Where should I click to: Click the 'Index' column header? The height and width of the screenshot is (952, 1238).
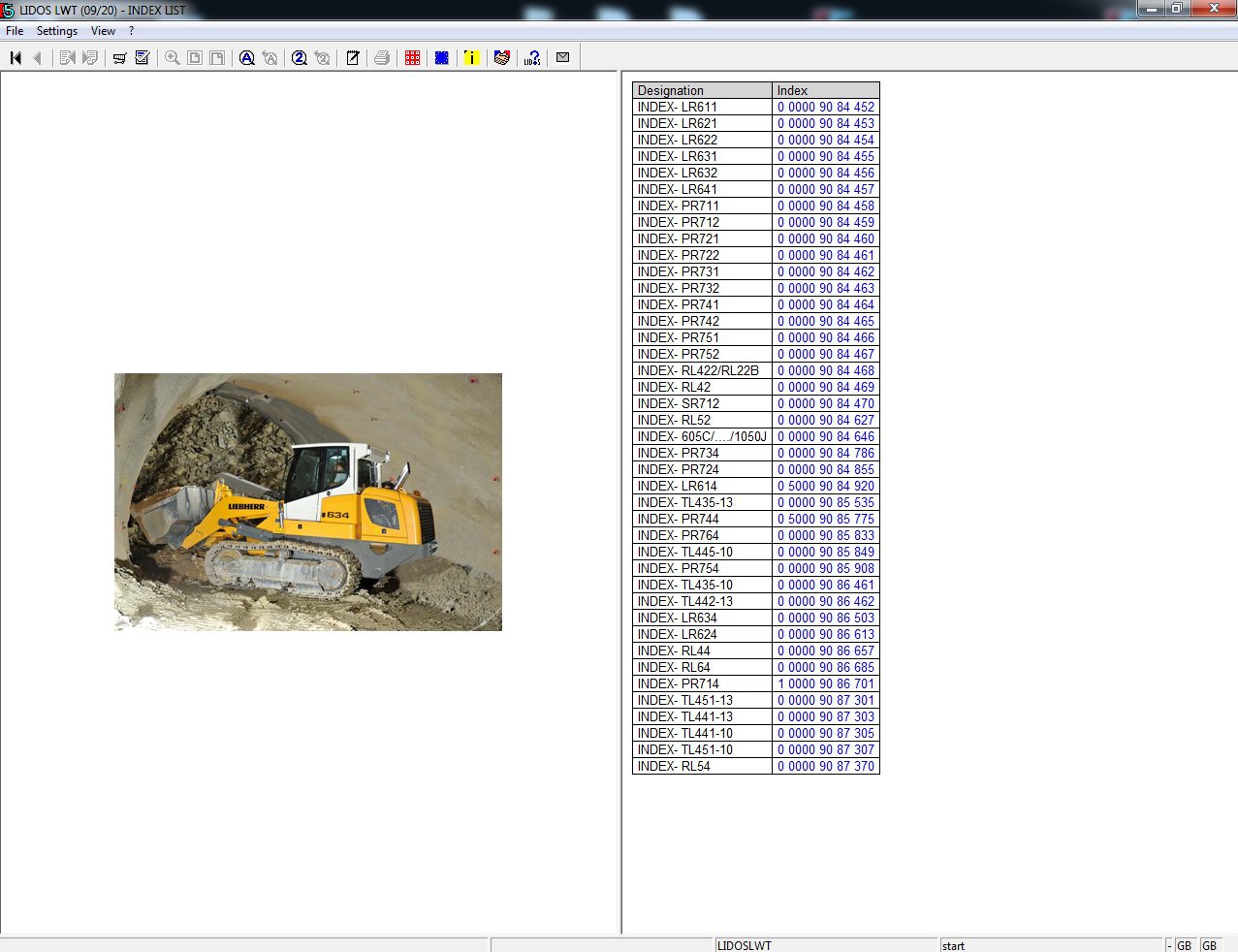click(x=826, y=90)
